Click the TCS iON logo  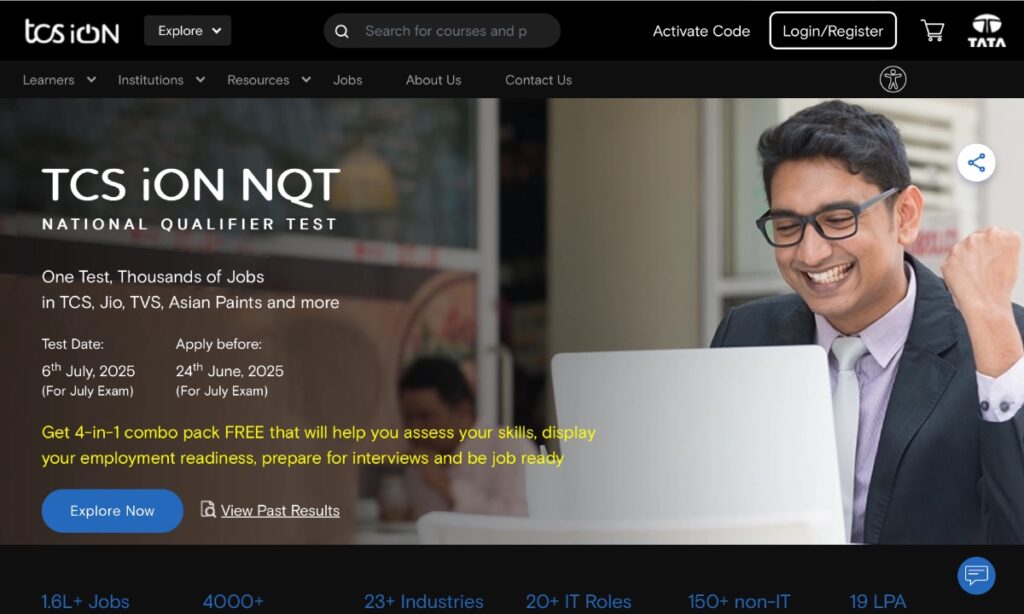(x=72, y=31)
